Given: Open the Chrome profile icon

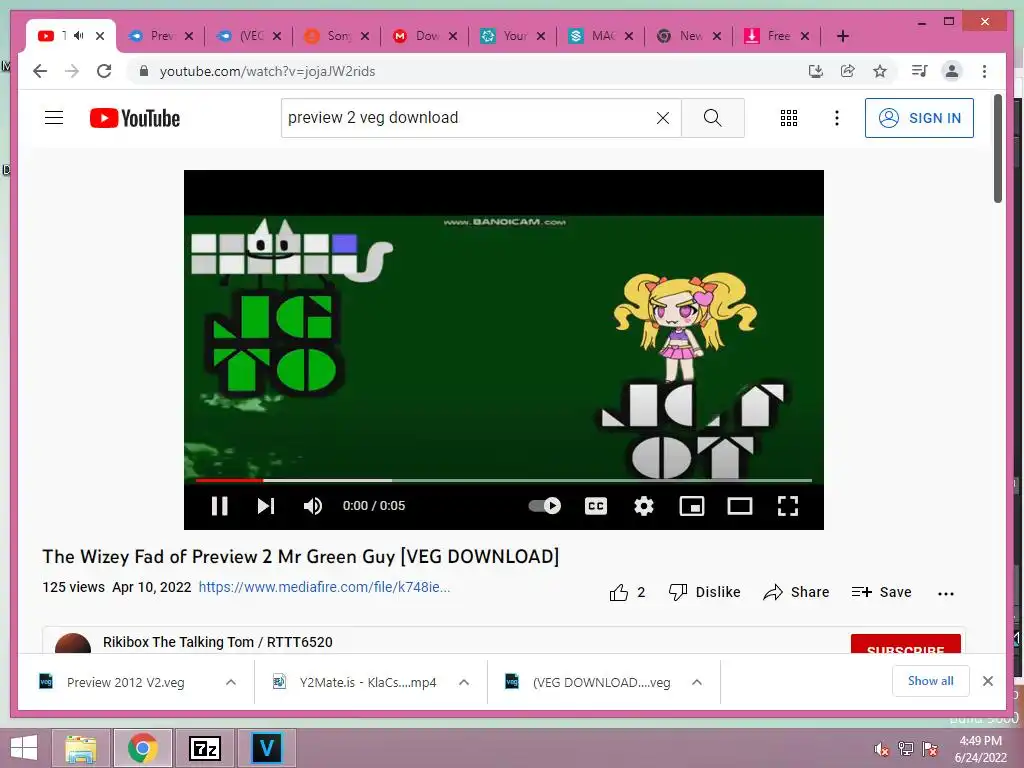Looking at the screenshot, I should tap(952, 71).
